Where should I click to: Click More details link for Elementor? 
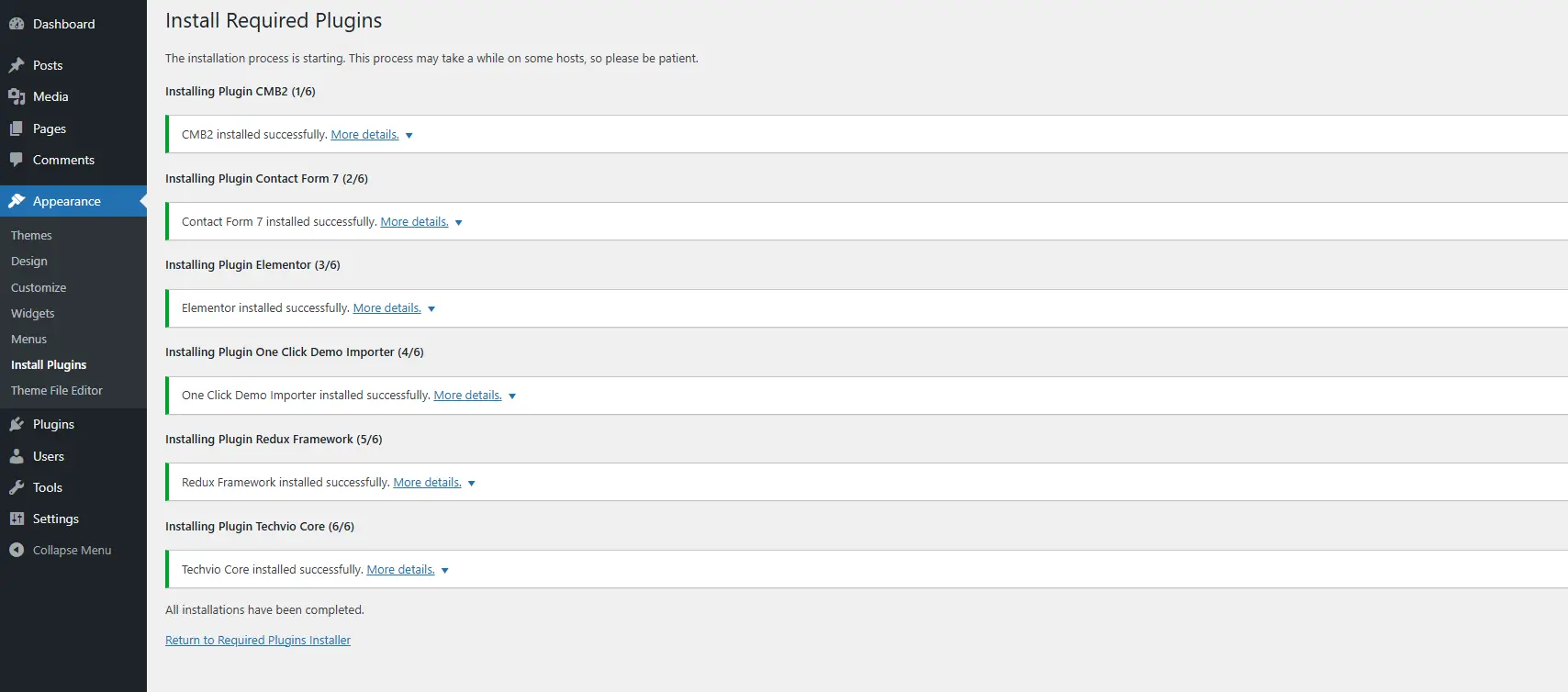coord(386,307)
